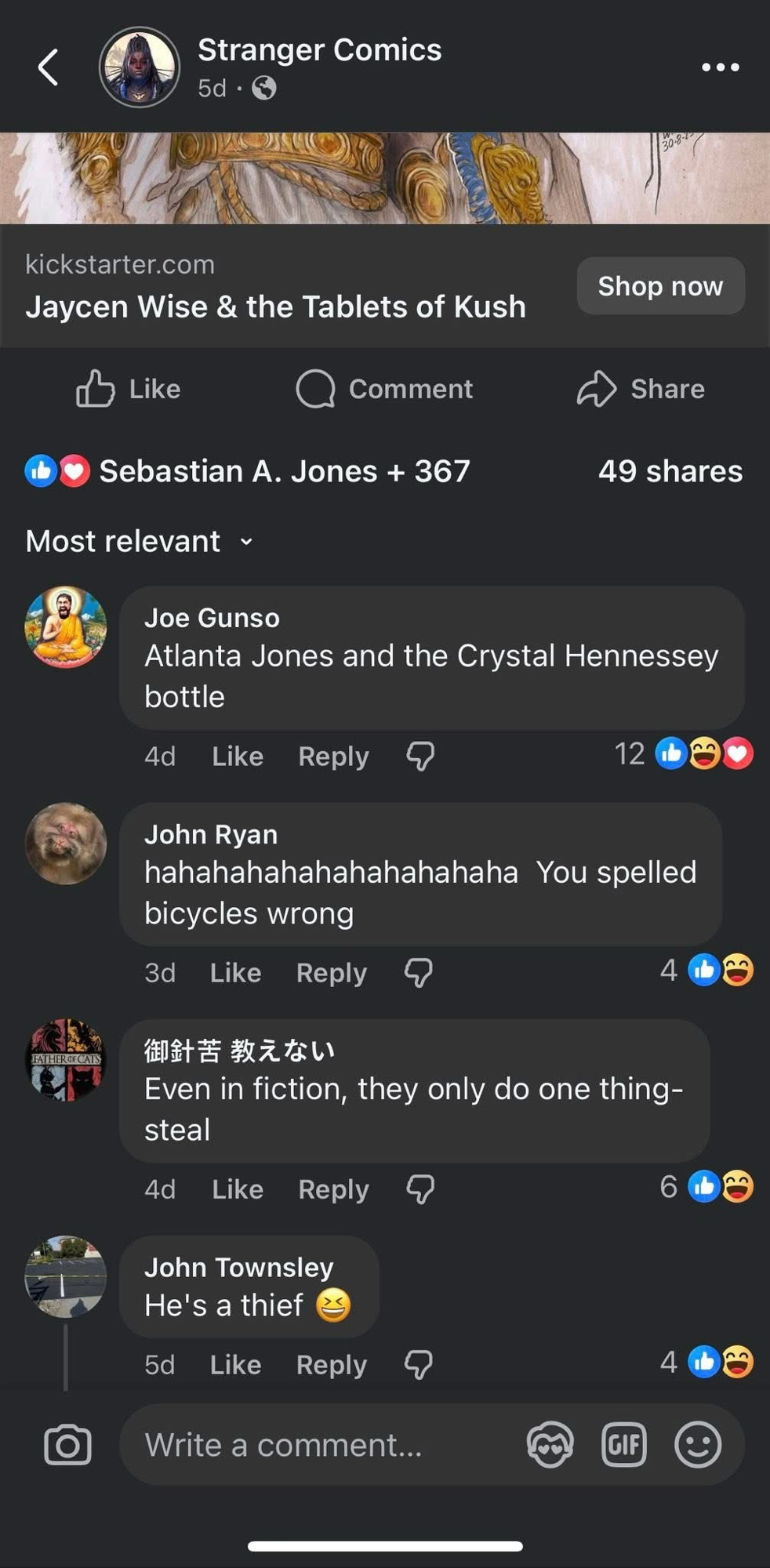Screen dimensions: 770x1568
Task: Open Jaycen Wise Kickstarter link
Action: (274, 307)
